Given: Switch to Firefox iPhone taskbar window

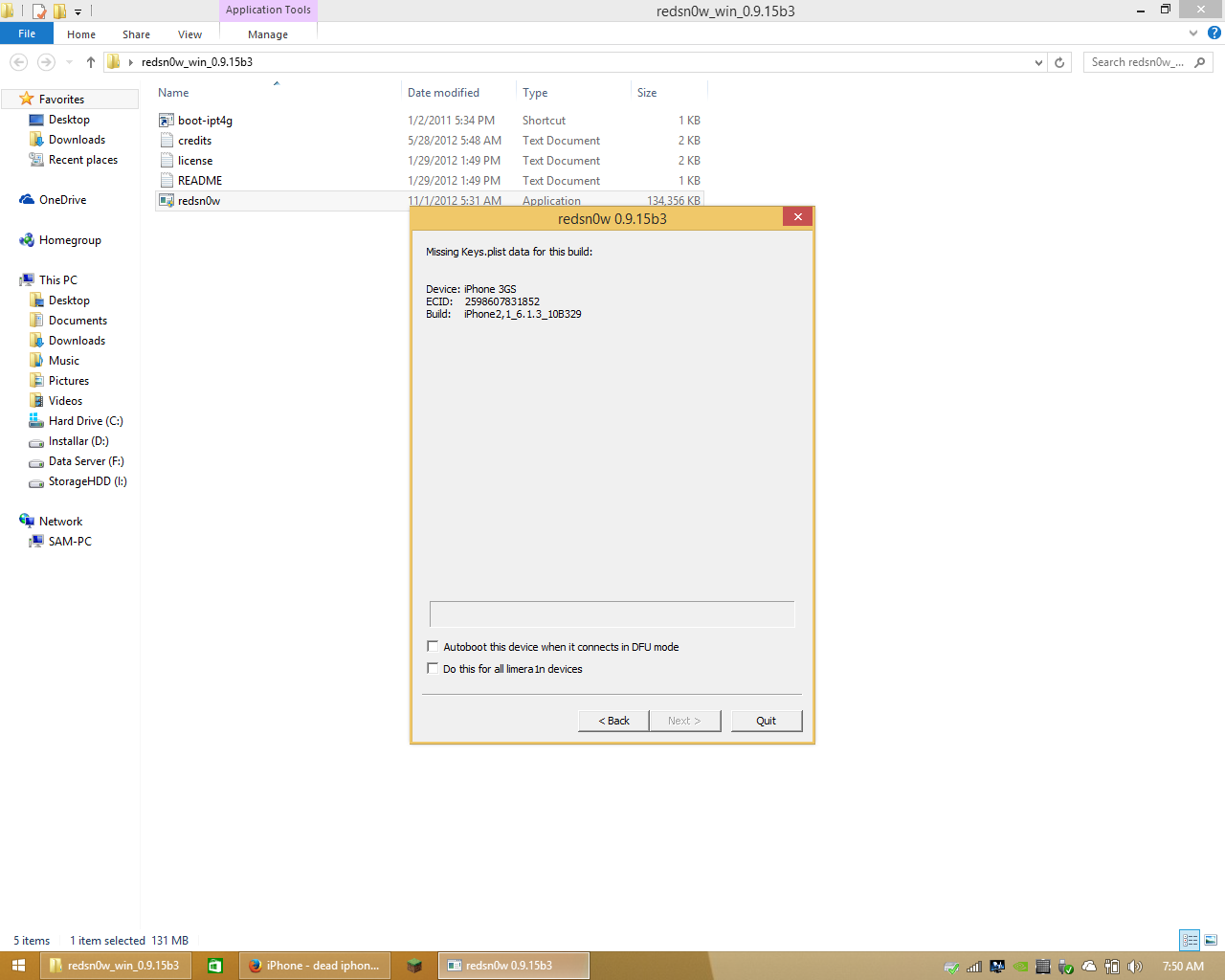Looking at the screenshot, I should [x=315, y=966].
